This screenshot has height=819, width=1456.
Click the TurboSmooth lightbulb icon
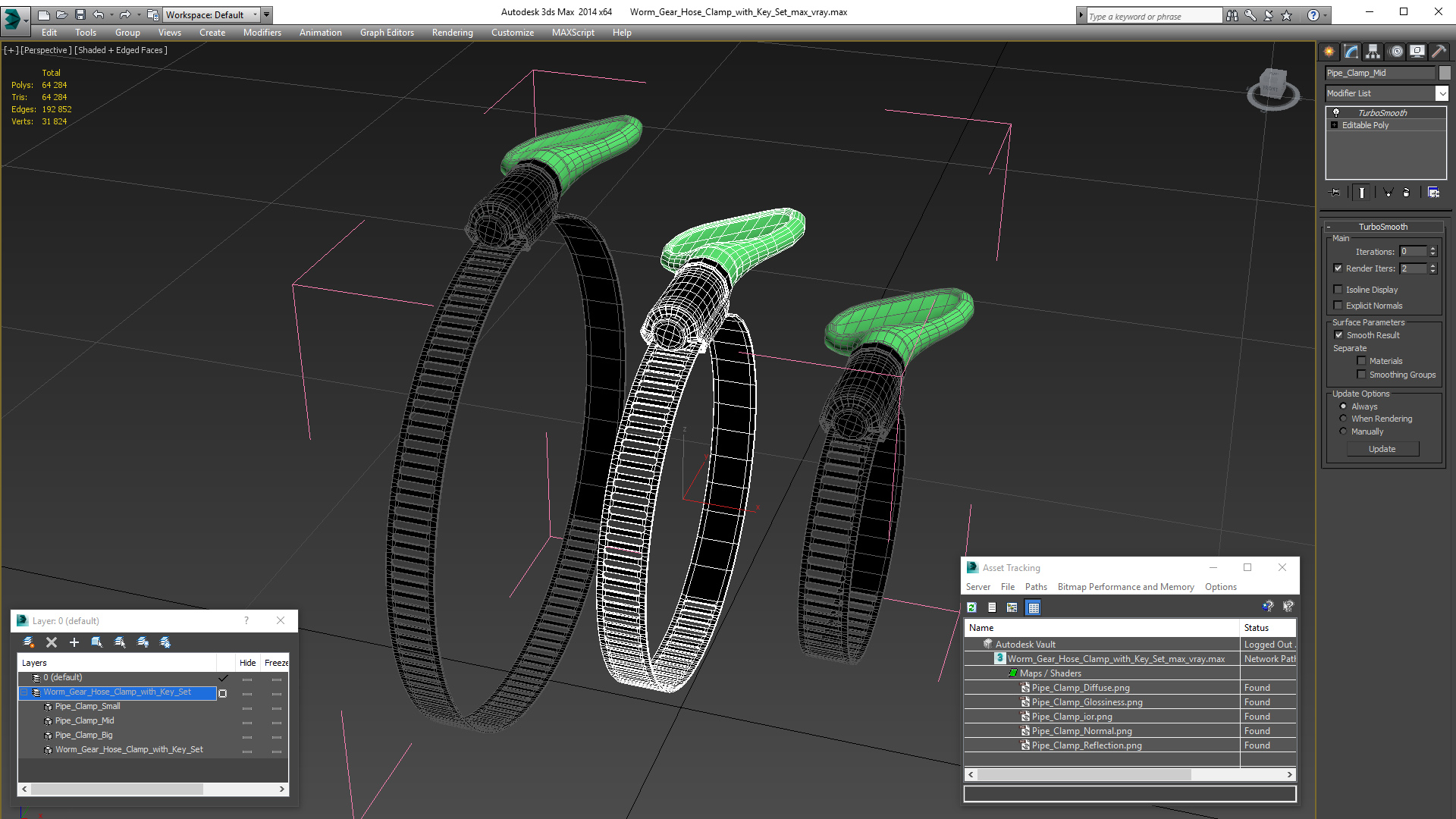click(x=1336, y=112)
